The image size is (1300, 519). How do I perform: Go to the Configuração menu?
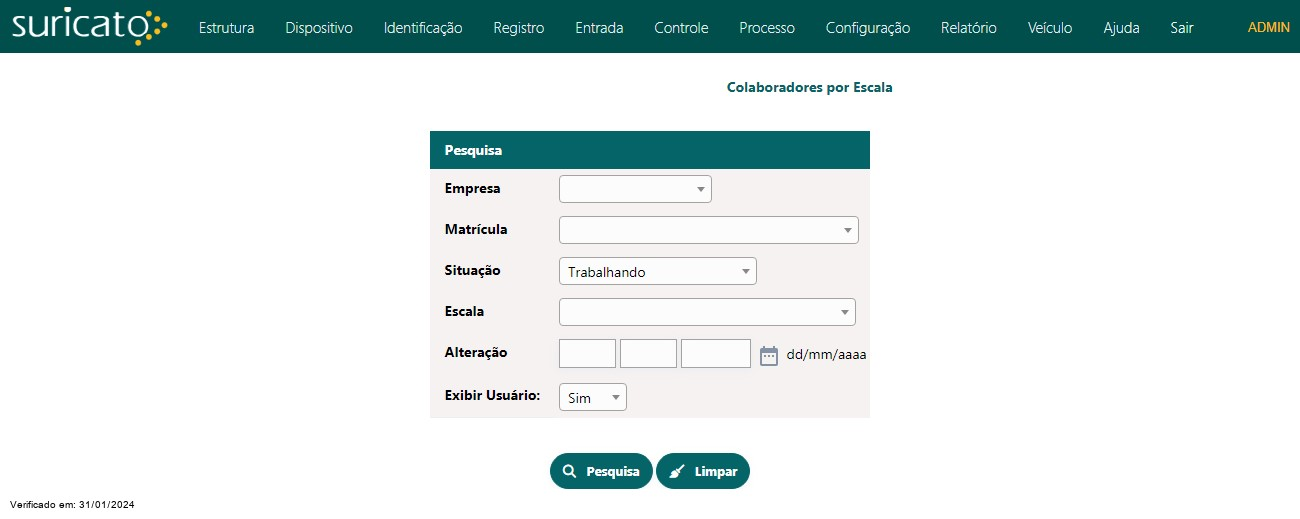click(868, 28)
